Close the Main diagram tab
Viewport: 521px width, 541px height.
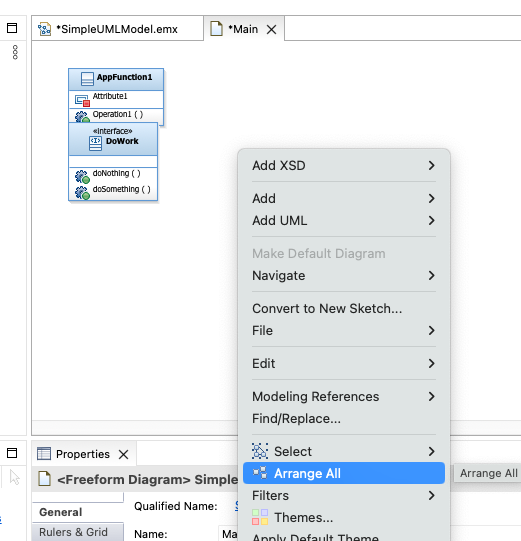pyautogui.click(x=272, y=30)
